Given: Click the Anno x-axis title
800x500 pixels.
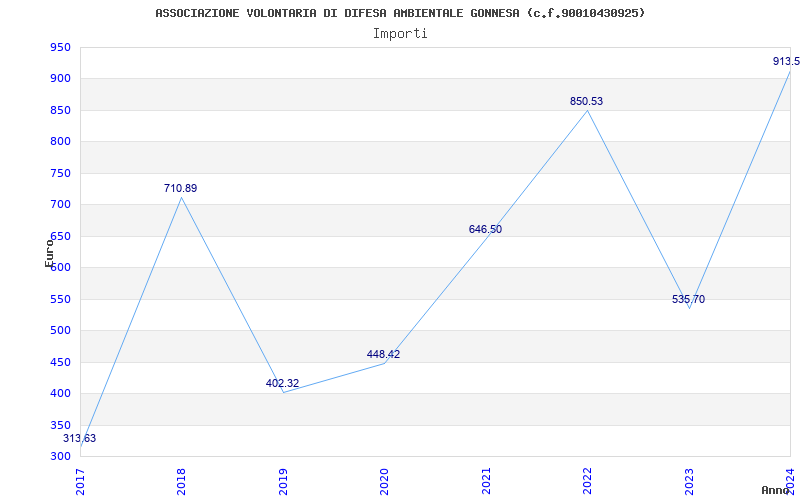Looking at the screenshot, I should pos(775,490).
